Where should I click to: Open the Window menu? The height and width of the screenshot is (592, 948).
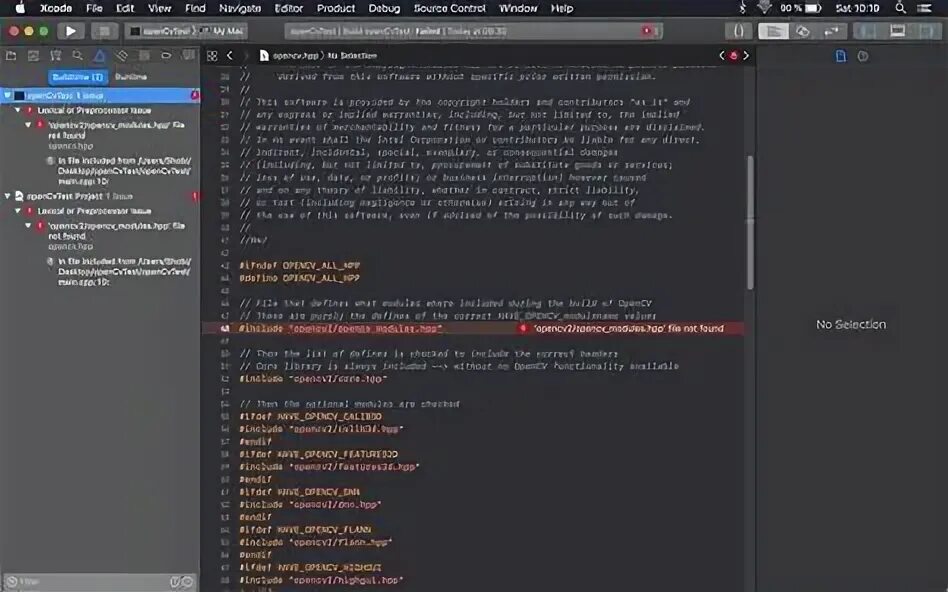518,8
